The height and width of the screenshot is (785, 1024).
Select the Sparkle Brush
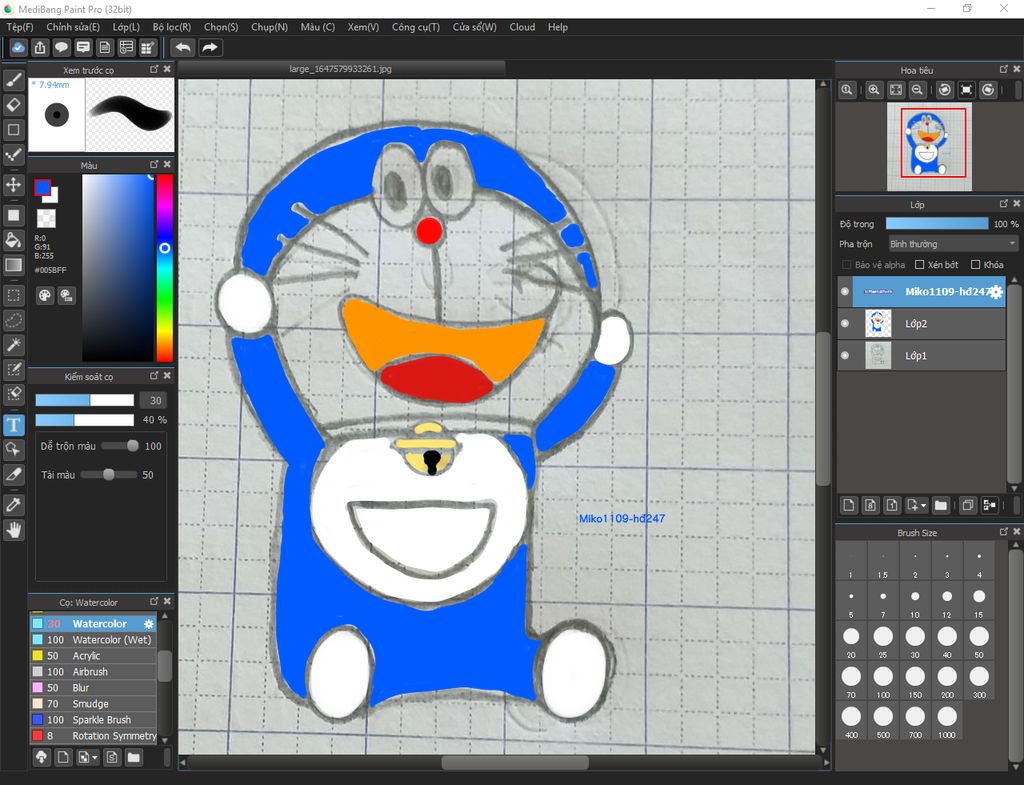(x=93, y=720)
